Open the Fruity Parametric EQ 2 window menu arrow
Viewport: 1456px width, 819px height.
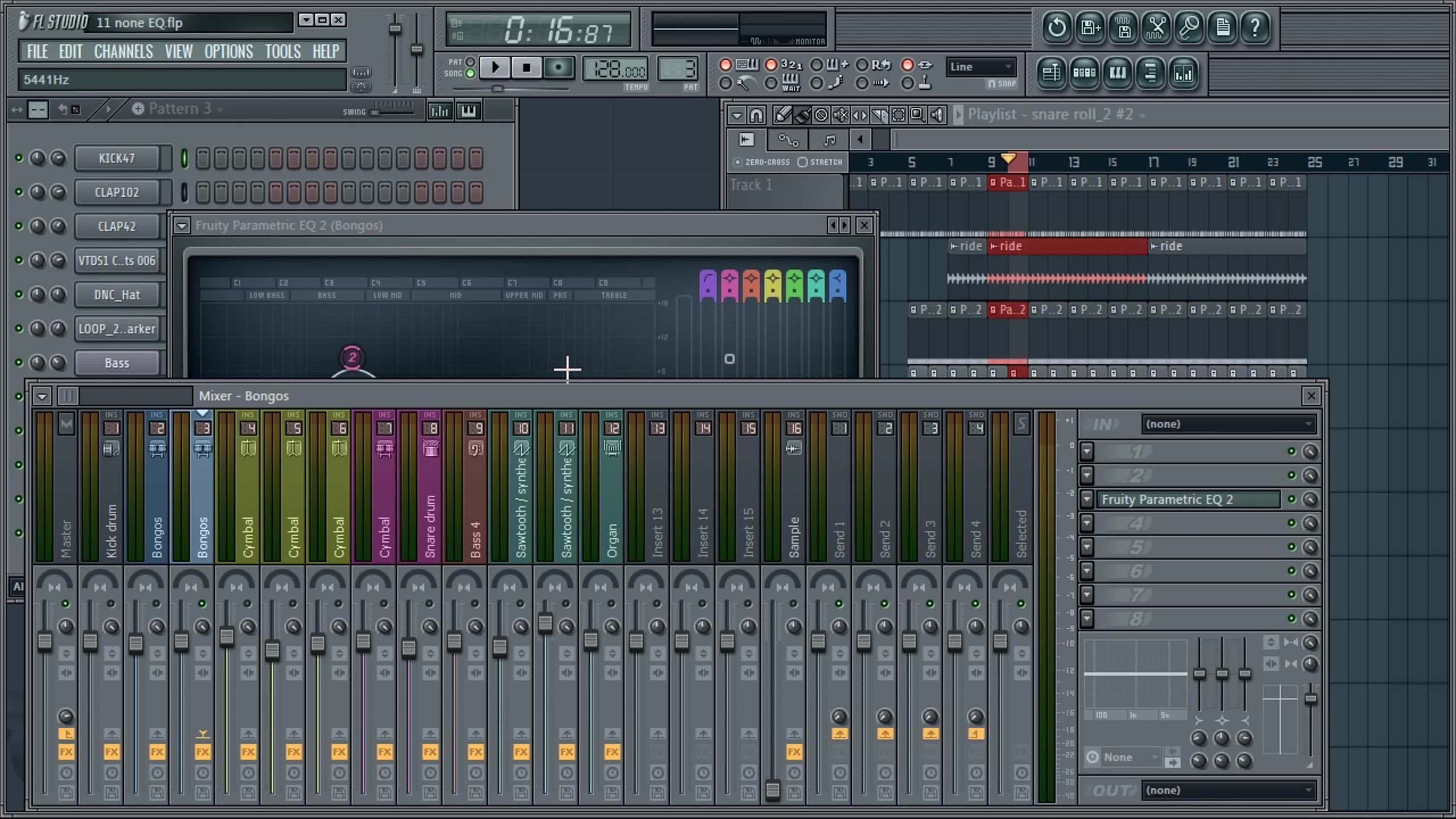(x=181, y=225)
